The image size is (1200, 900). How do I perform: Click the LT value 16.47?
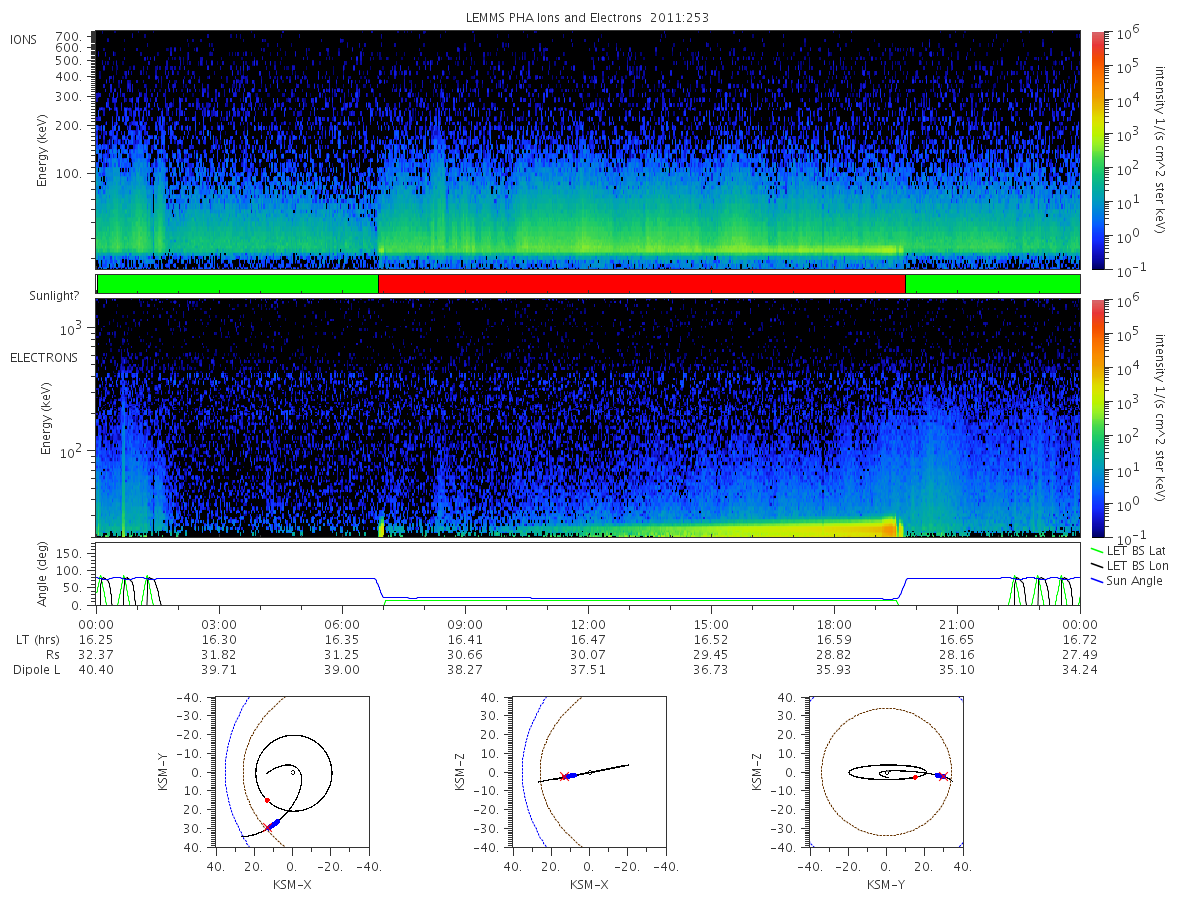pos(588,639)
